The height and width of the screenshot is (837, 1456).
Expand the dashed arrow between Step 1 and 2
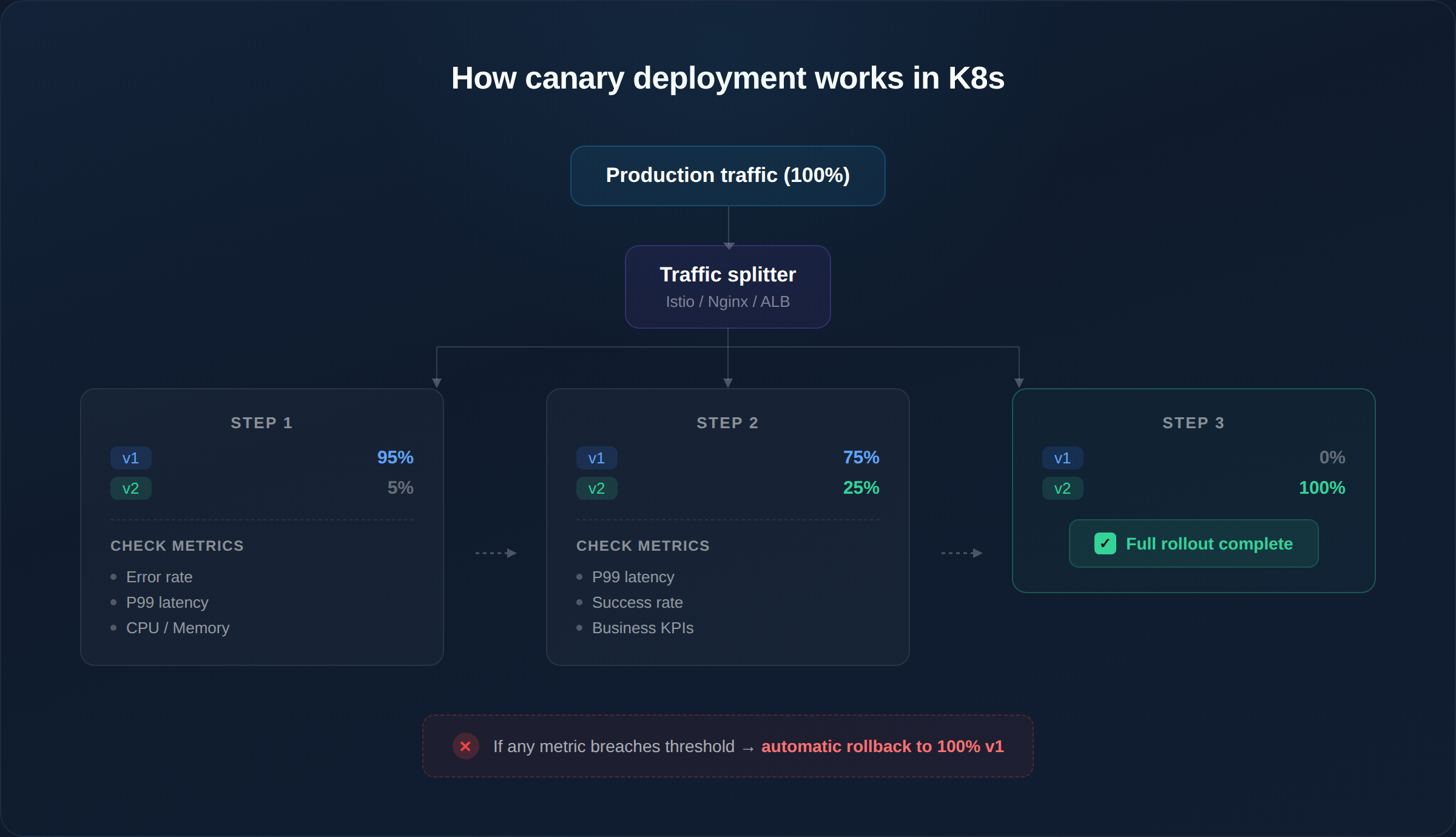(x=496, y=553)
